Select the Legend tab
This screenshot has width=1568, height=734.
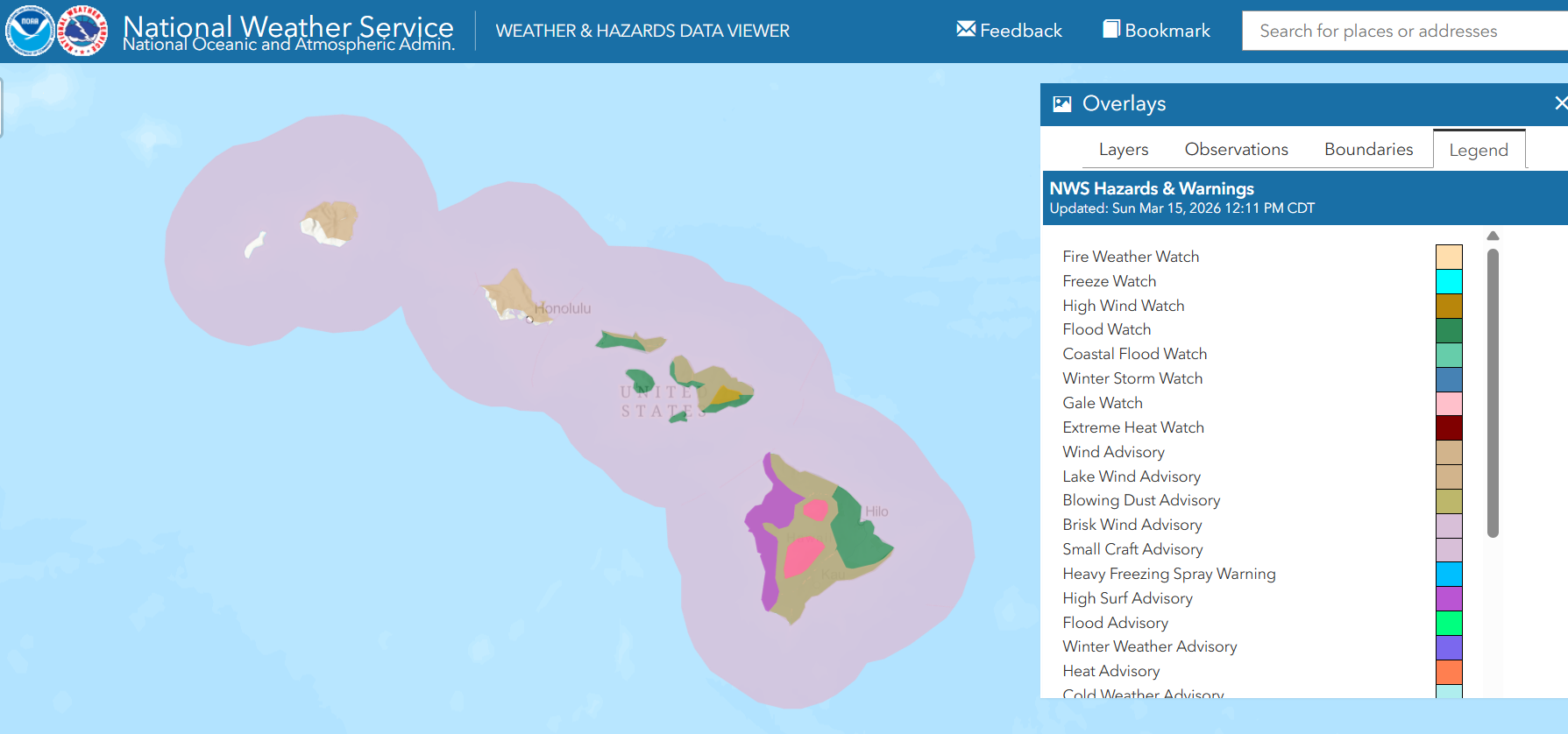(1479, 150)
